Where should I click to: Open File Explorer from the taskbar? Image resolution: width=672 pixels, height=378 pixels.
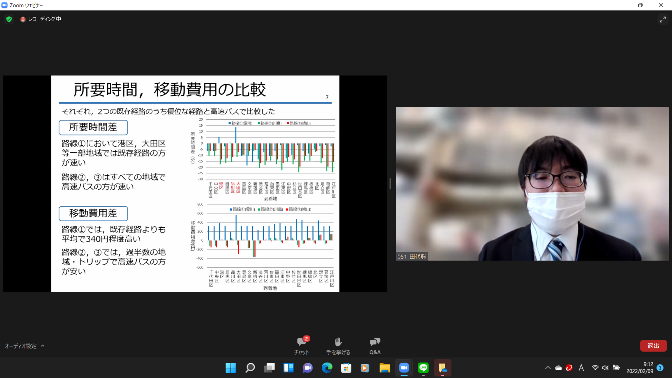pyautogui.click(x=384, y=368)
